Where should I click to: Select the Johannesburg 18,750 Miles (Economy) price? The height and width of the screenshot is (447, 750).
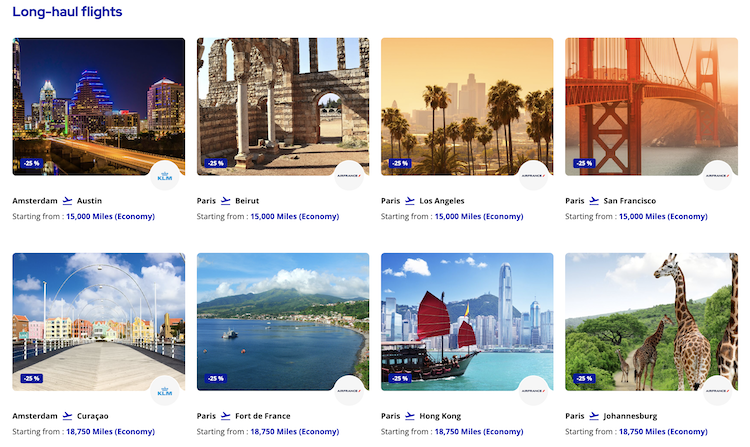click(x=663, y=432)
